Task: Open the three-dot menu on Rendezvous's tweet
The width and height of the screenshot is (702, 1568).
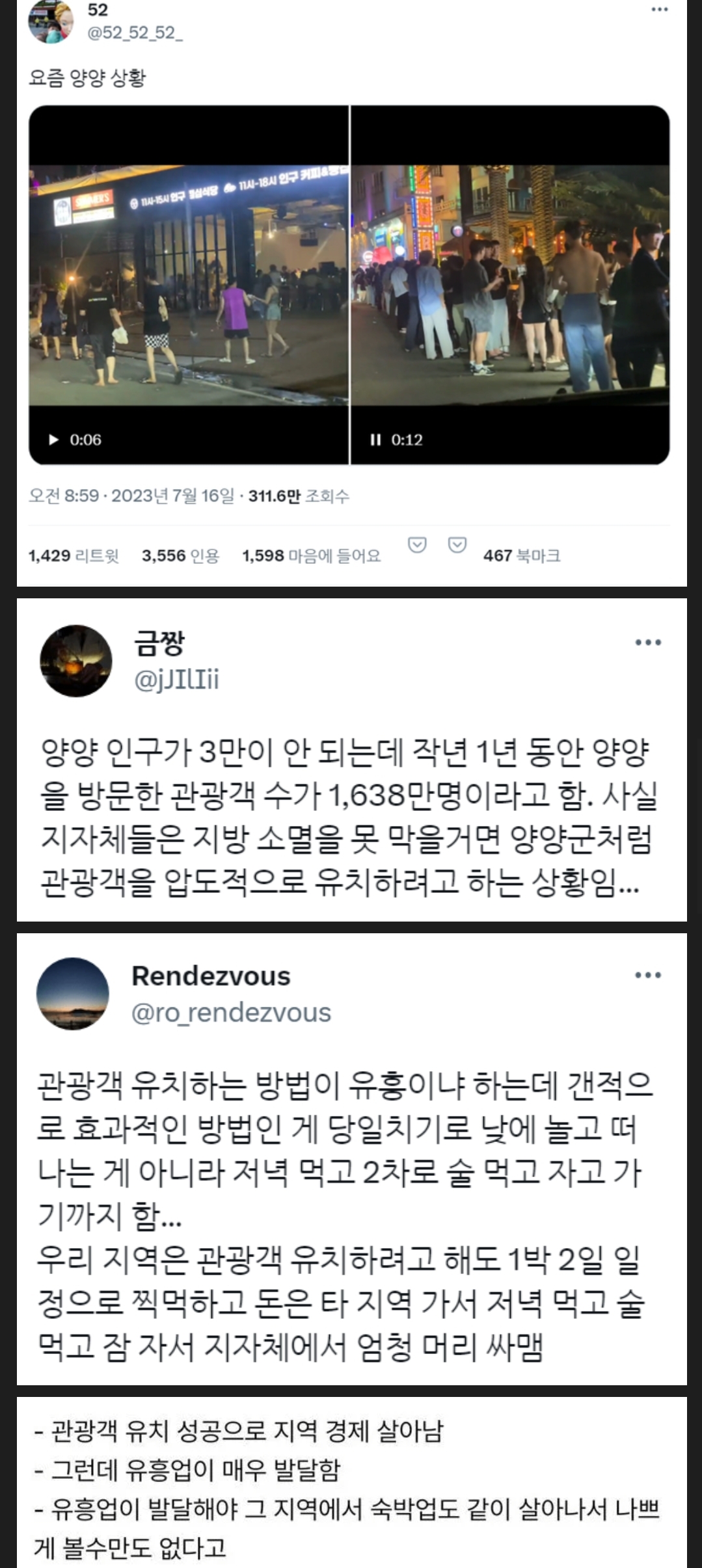Action: click(648, 974)
